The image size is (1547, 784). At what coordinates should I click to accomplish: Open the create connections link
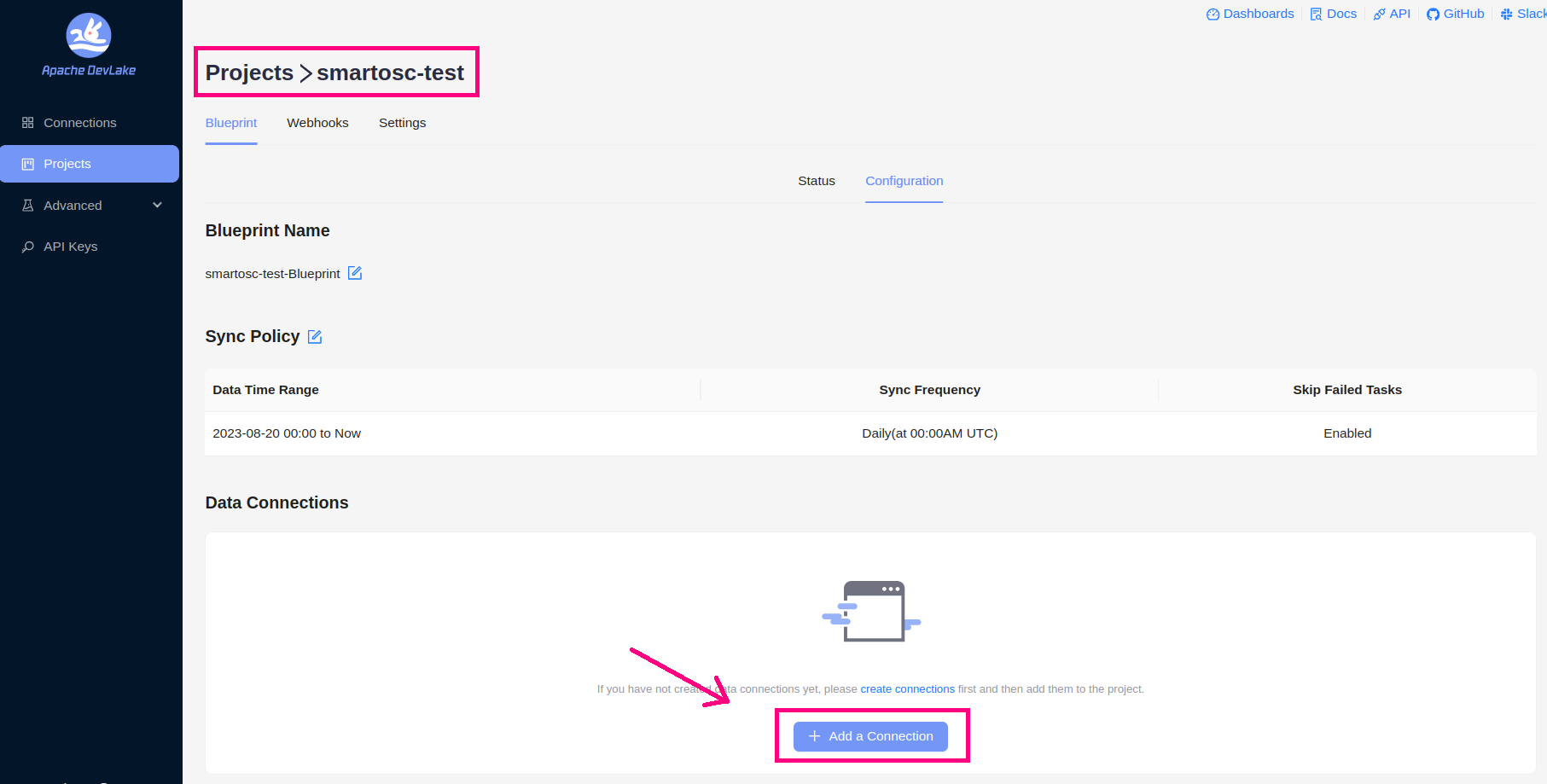(907, 688)
